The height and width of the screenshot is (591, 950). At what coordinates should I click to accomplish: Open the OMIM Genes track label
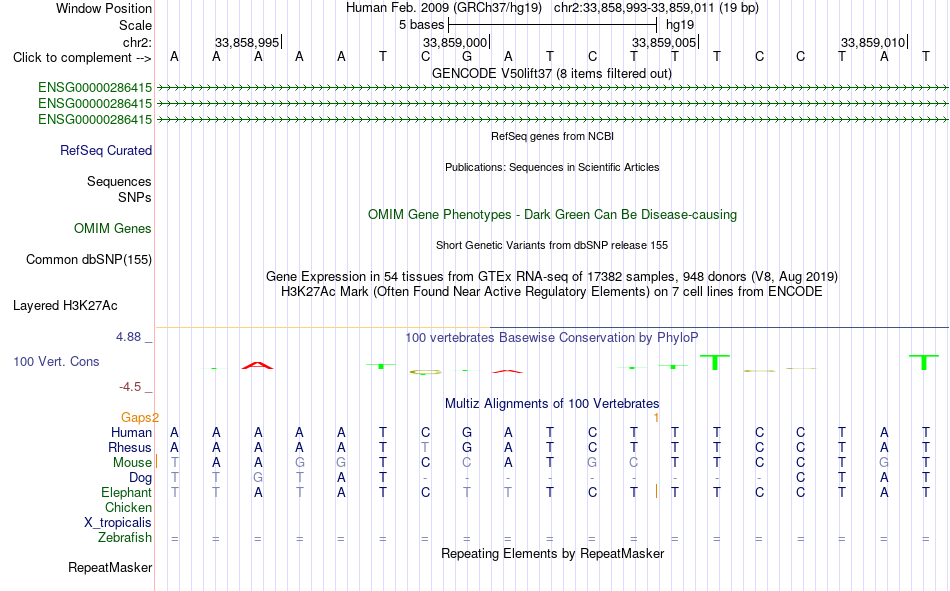pyautogui.click(x=113, y=229)
